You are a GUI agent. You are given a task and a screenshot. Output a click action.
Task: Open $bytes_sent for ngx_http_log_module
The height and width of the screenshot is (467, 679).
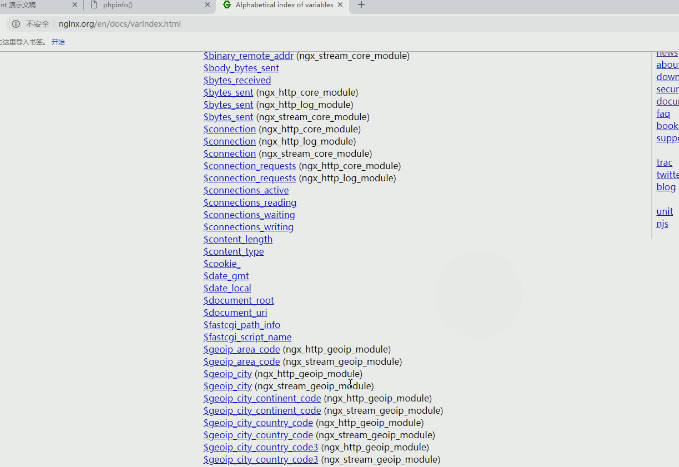(x=228, y=104)
